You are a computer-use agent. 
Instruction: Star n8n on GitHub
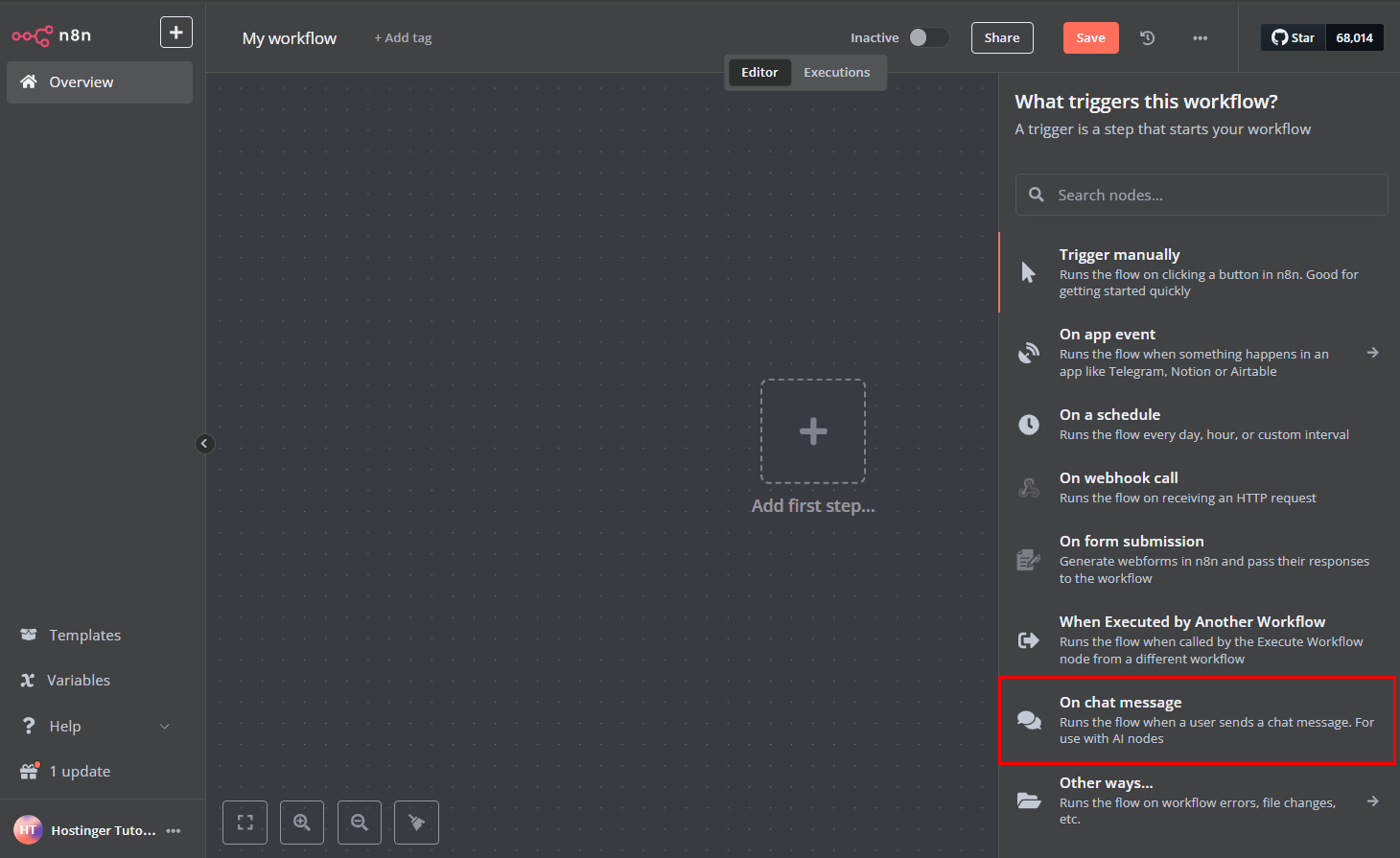coord(1293,36)
